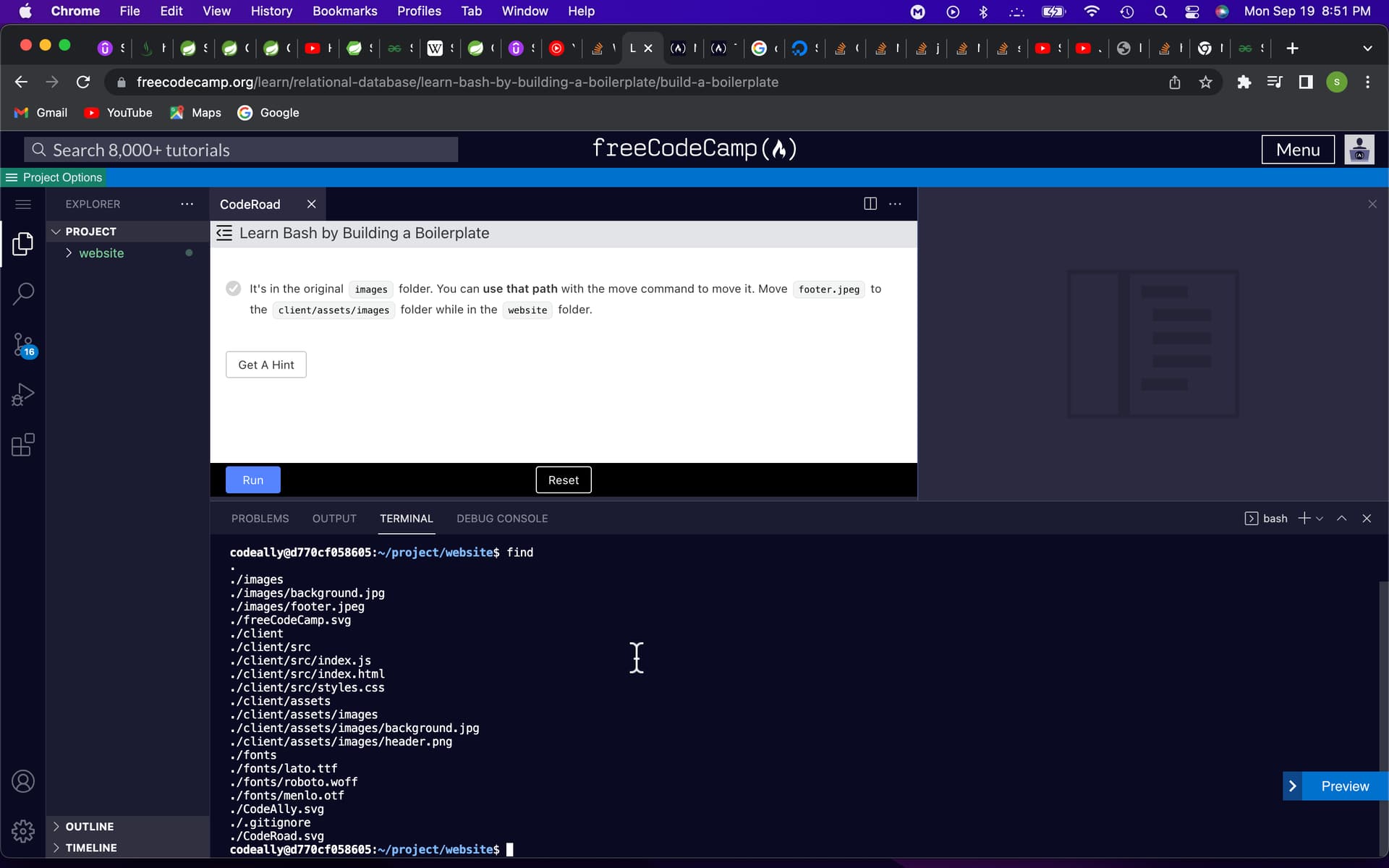
Task: Open the freeCodeCamp profile avatar
Action: tap(1359, 150)
